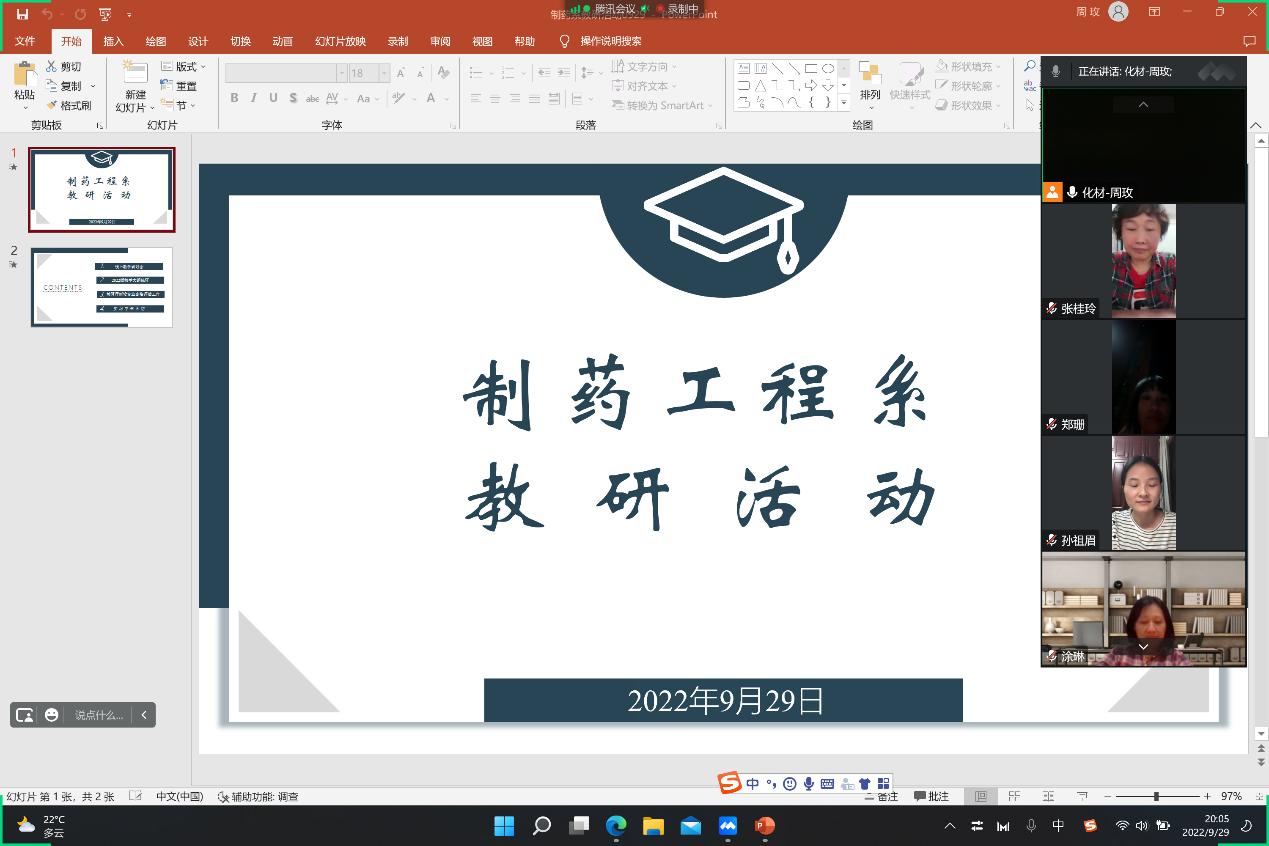1269x846 pixels.
Task: Expand the Section (节) dropdown
Action: pyautogui.click(x=181, y=105)
